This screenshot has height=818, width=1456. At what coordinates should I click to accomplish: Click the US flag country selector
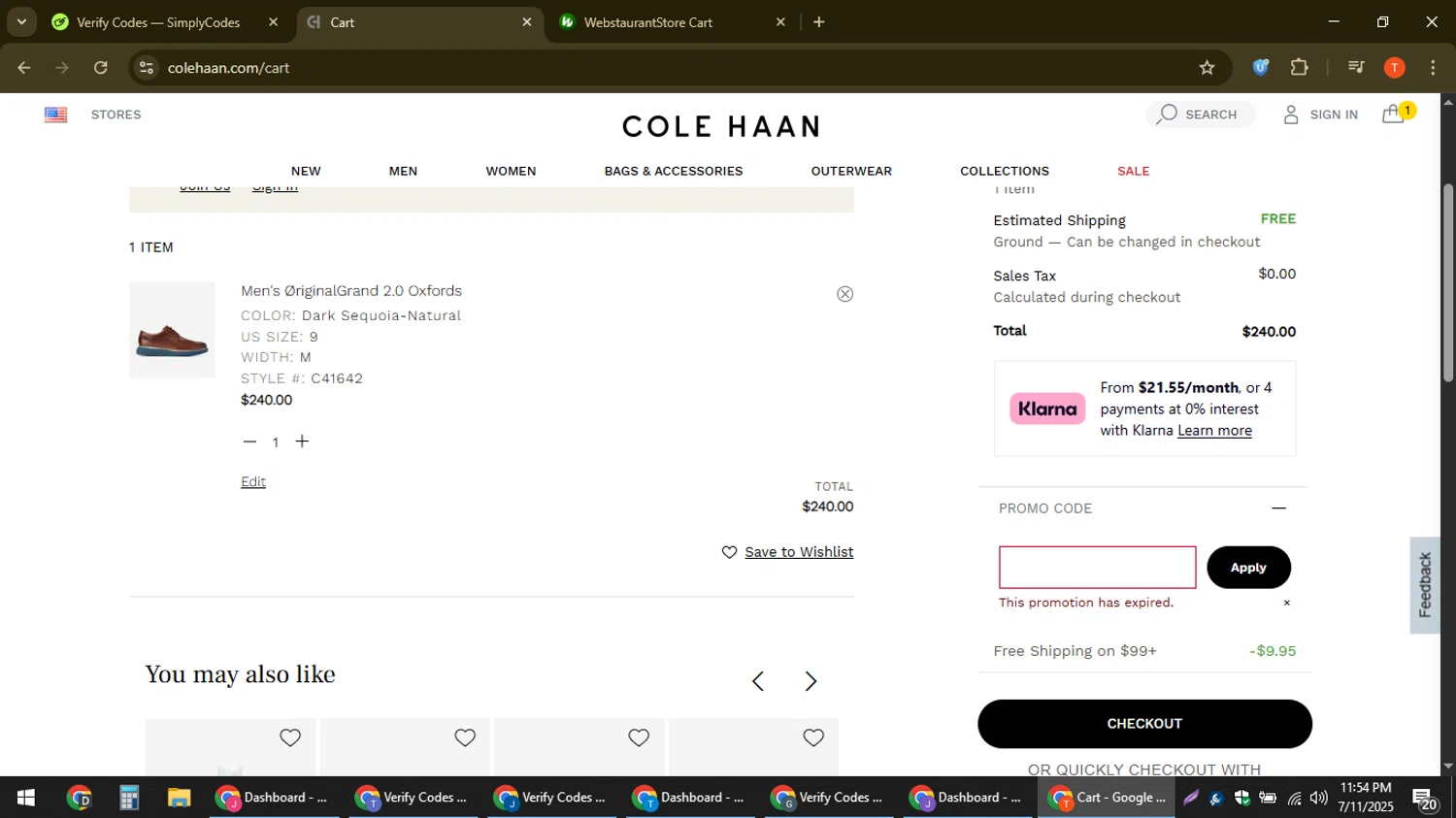coord(55,115)
